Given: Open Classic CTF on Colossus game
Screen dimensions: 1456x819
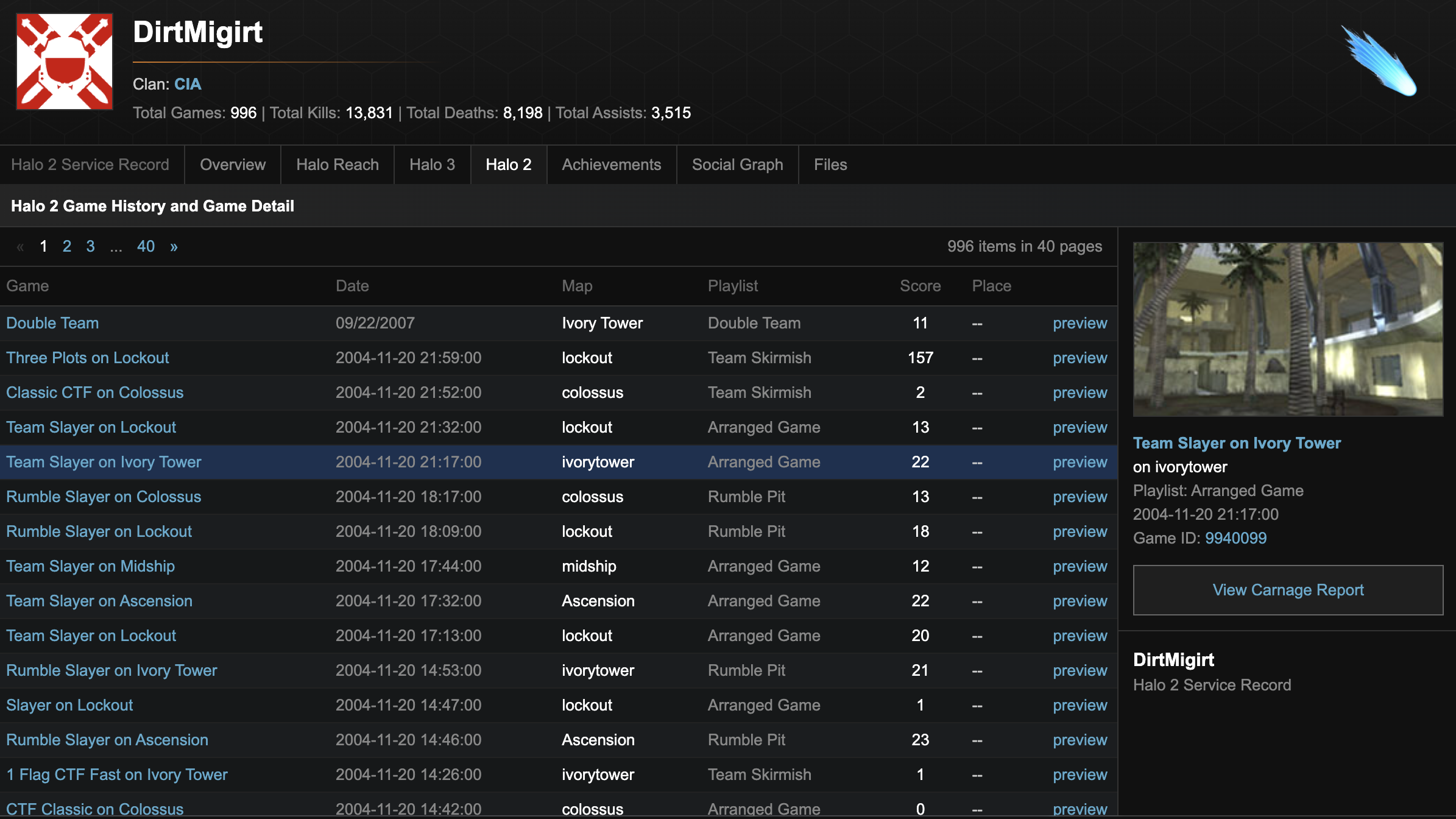Looking at the screenshot, I should pos(95,392).
